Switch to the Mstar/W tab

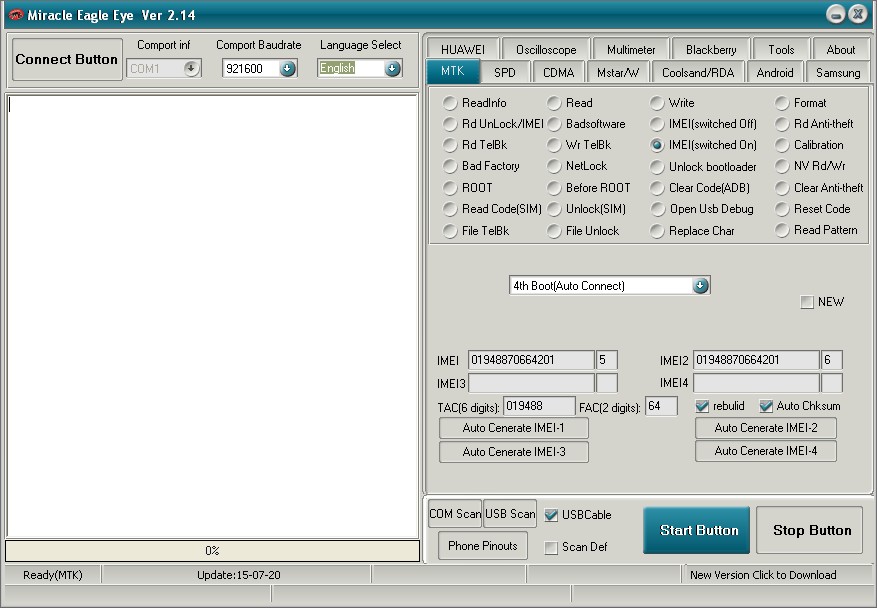[618, 73]
